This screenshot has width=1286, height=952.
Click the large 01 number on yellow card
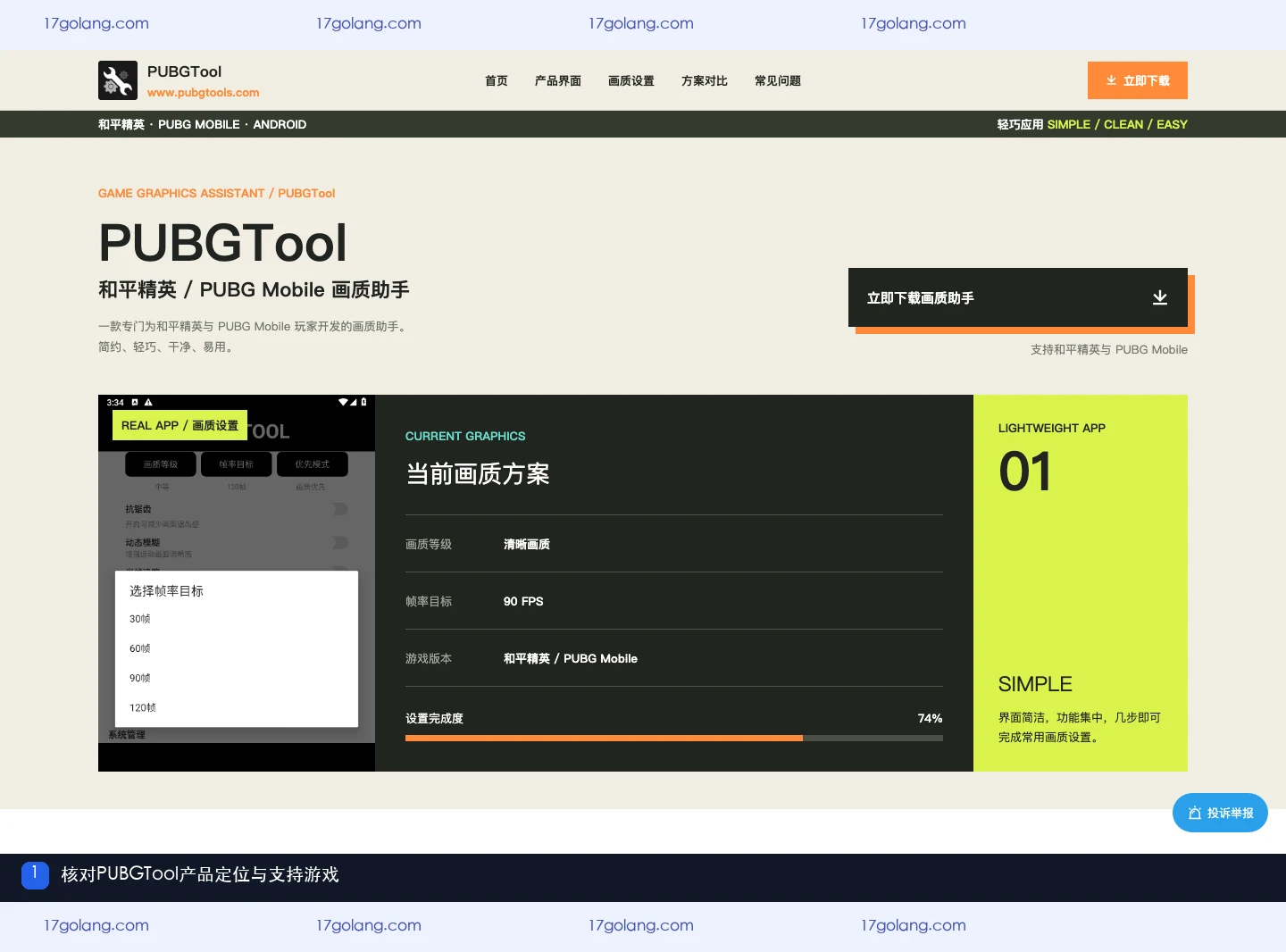point(1025,472)
